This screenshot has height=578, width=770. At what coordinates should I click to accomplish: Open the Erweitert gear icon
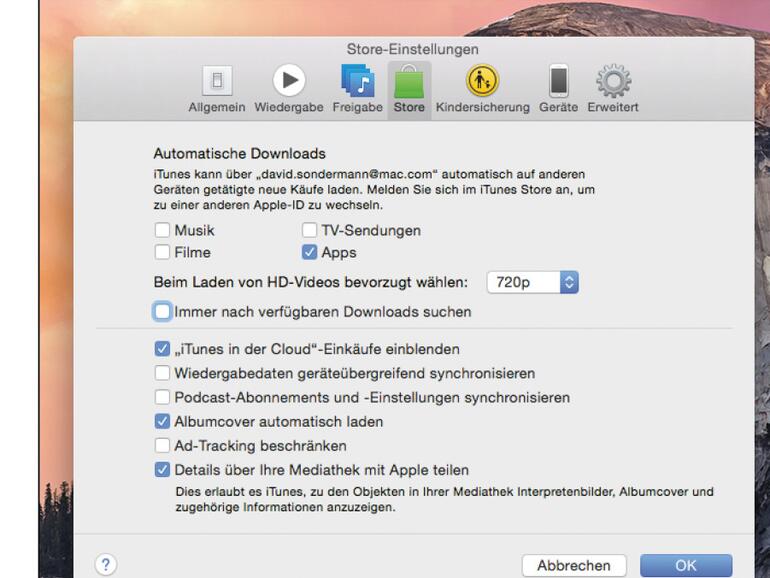613,81
